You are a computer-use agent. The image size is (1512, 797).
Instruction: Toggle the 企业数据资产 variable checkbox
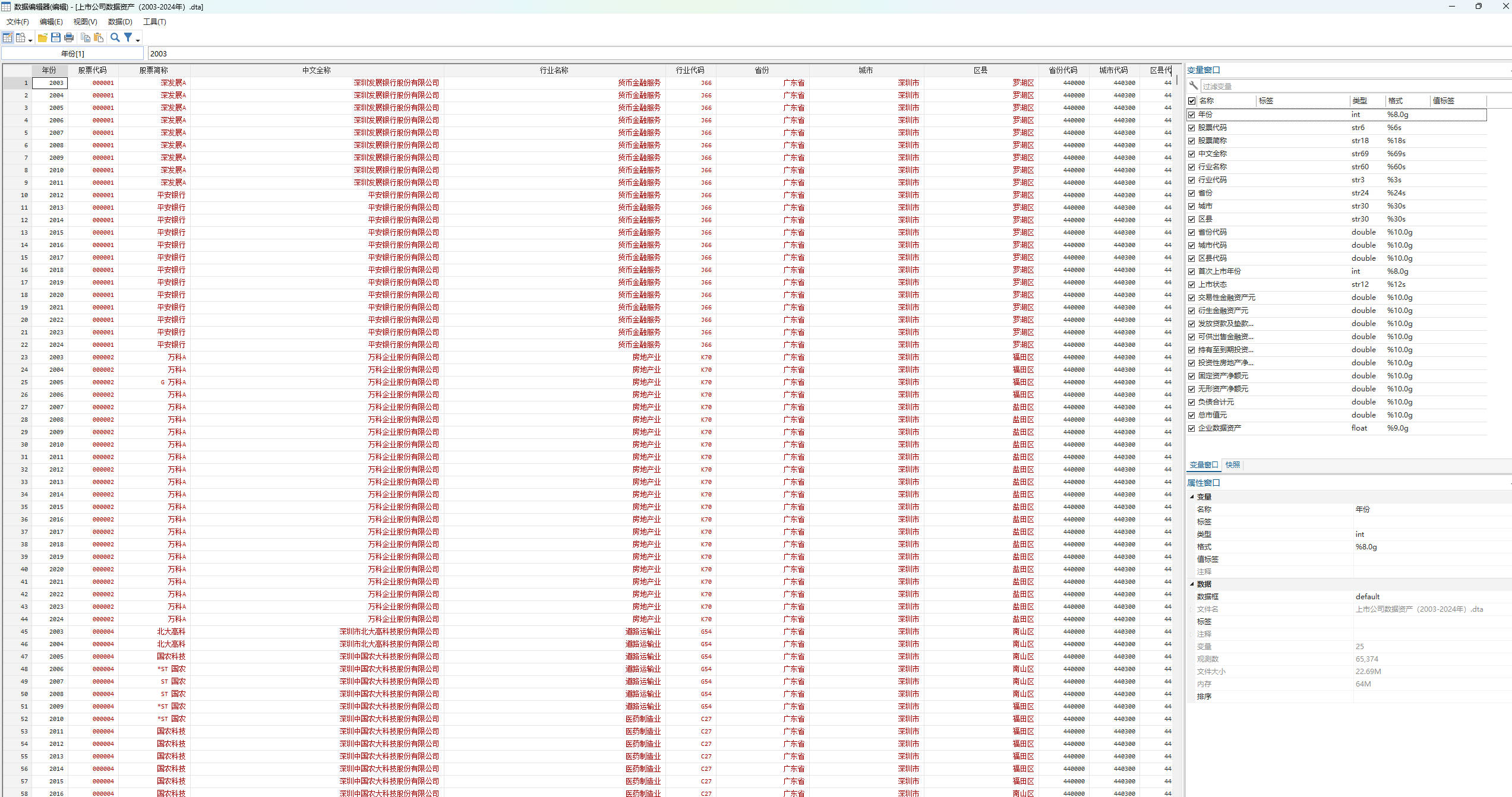click(x=1192, y=428)
